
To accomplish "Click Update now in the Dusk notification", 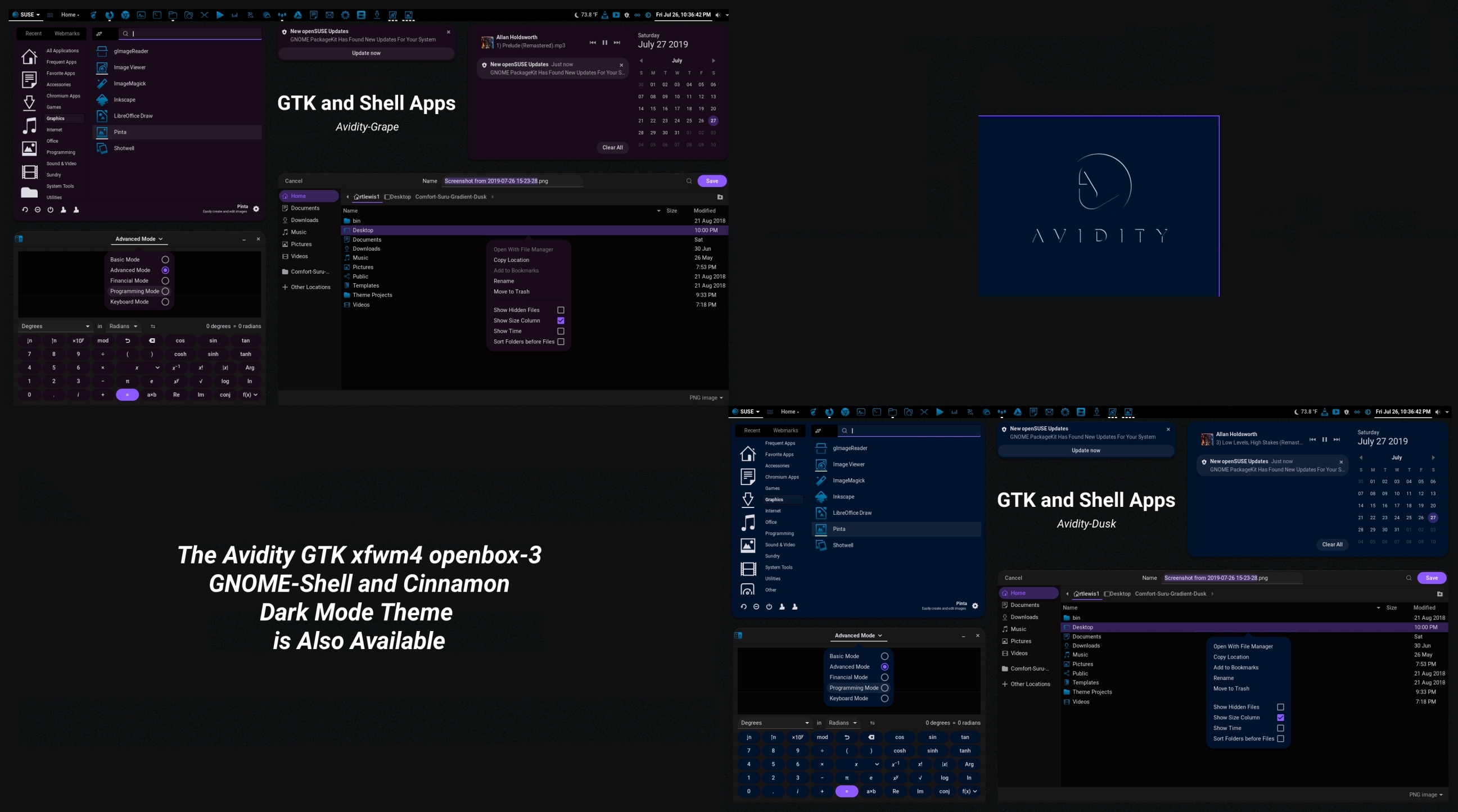I will coord(1086,450).
